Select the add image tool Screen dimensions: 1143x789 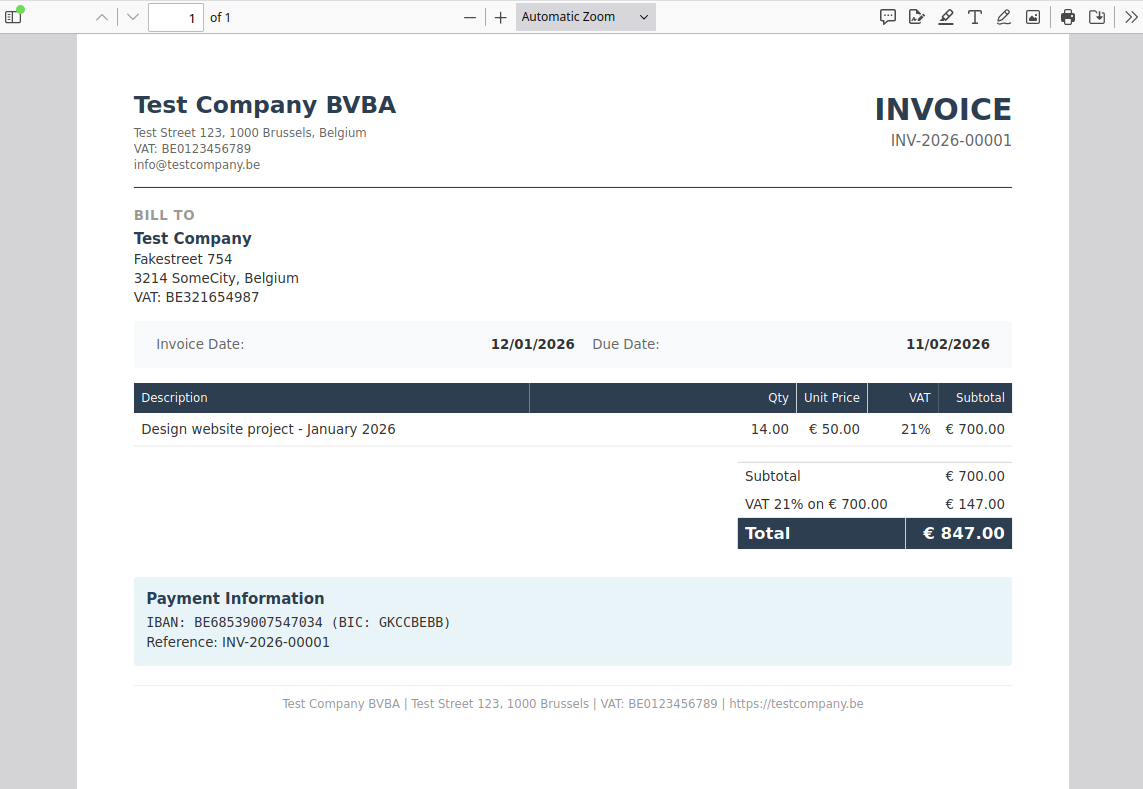click(1033, 17)
